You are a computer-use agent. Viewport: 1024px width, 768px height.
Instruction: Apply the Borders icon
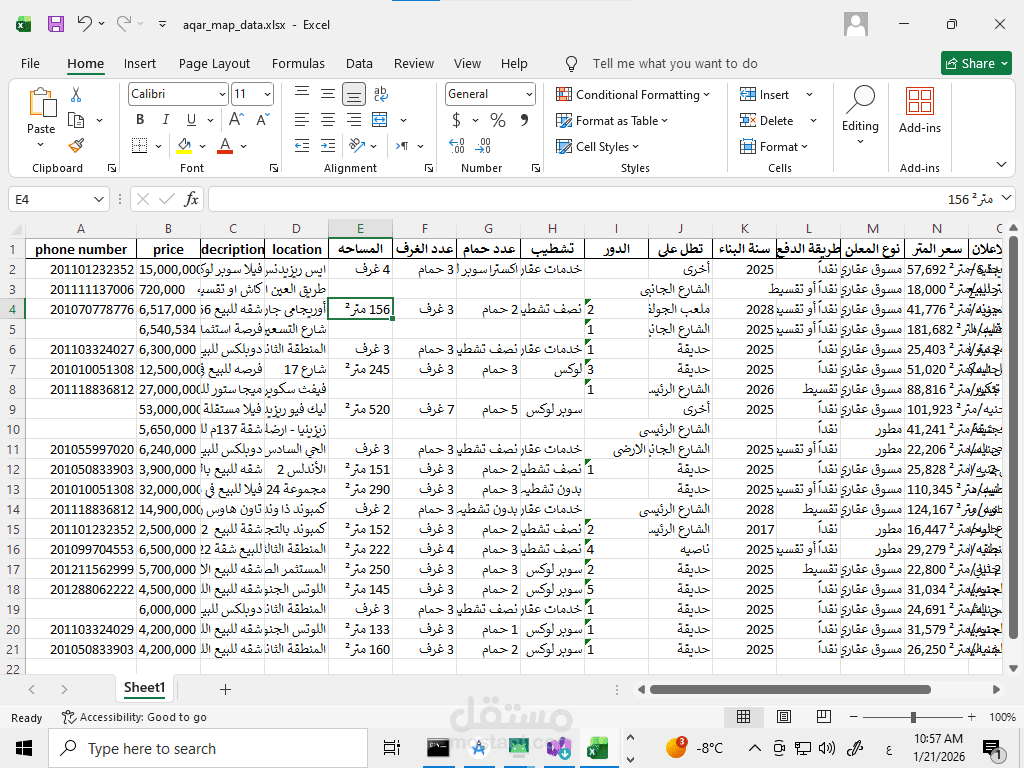139,146
